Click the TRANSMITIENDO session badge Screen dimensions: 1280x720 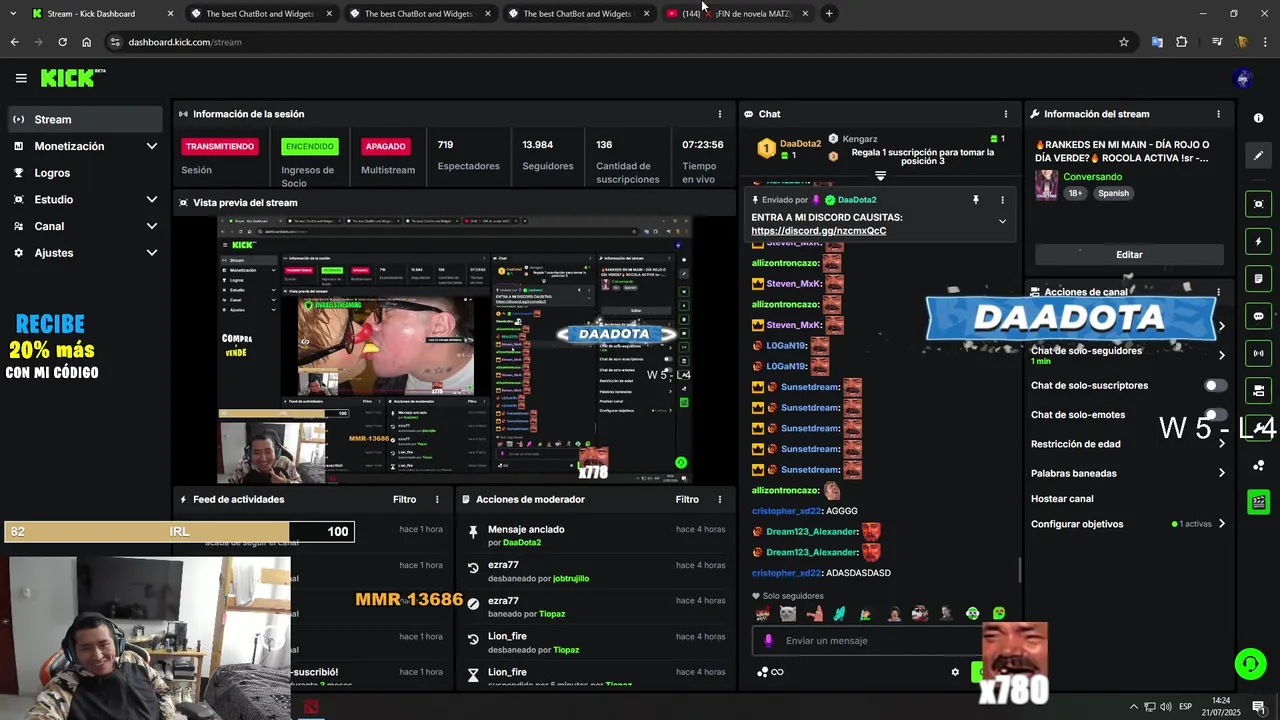point(220,146)
